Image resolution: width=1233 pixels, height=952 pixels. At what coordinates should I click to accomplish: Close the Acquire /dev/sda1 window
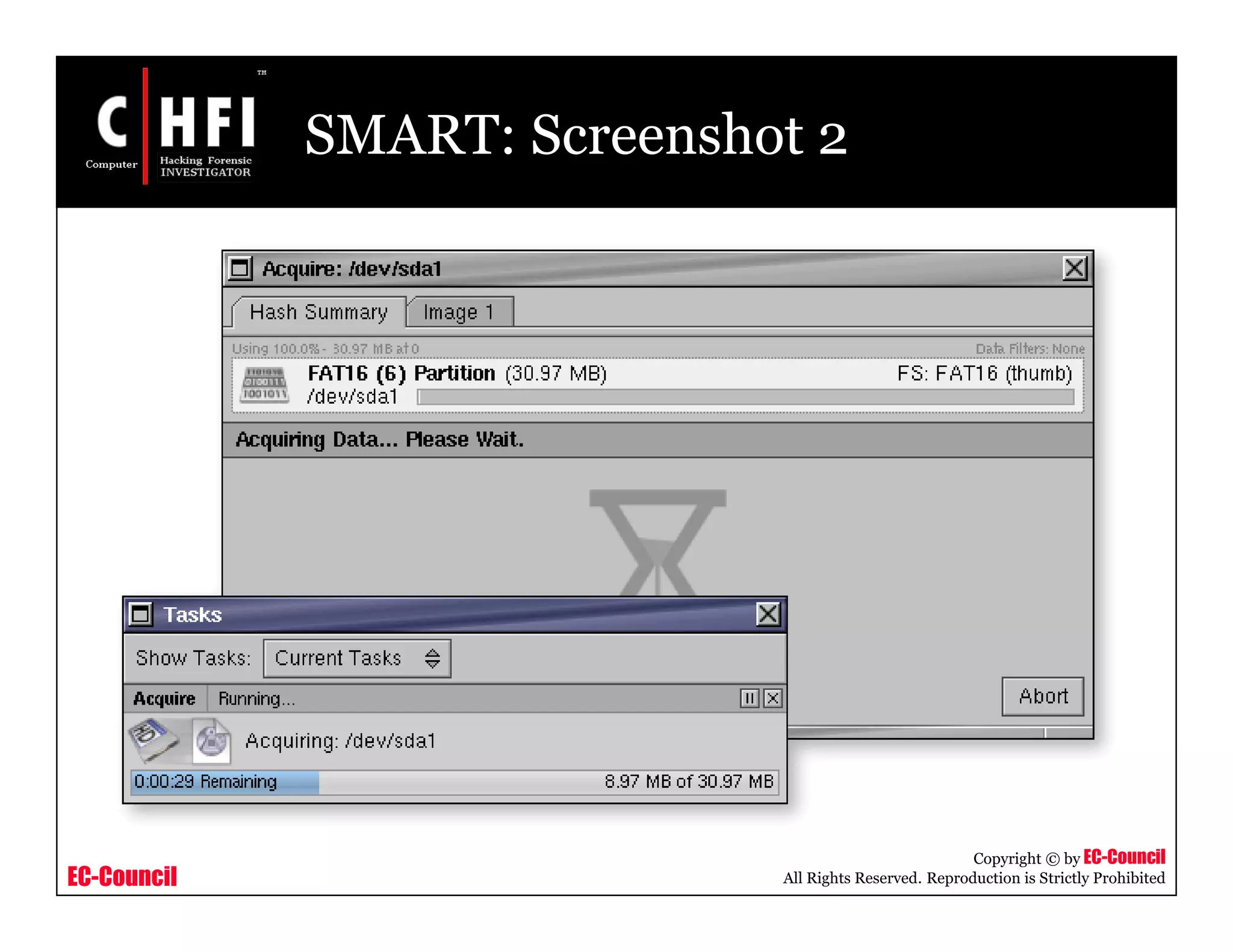pos(1075,268)
